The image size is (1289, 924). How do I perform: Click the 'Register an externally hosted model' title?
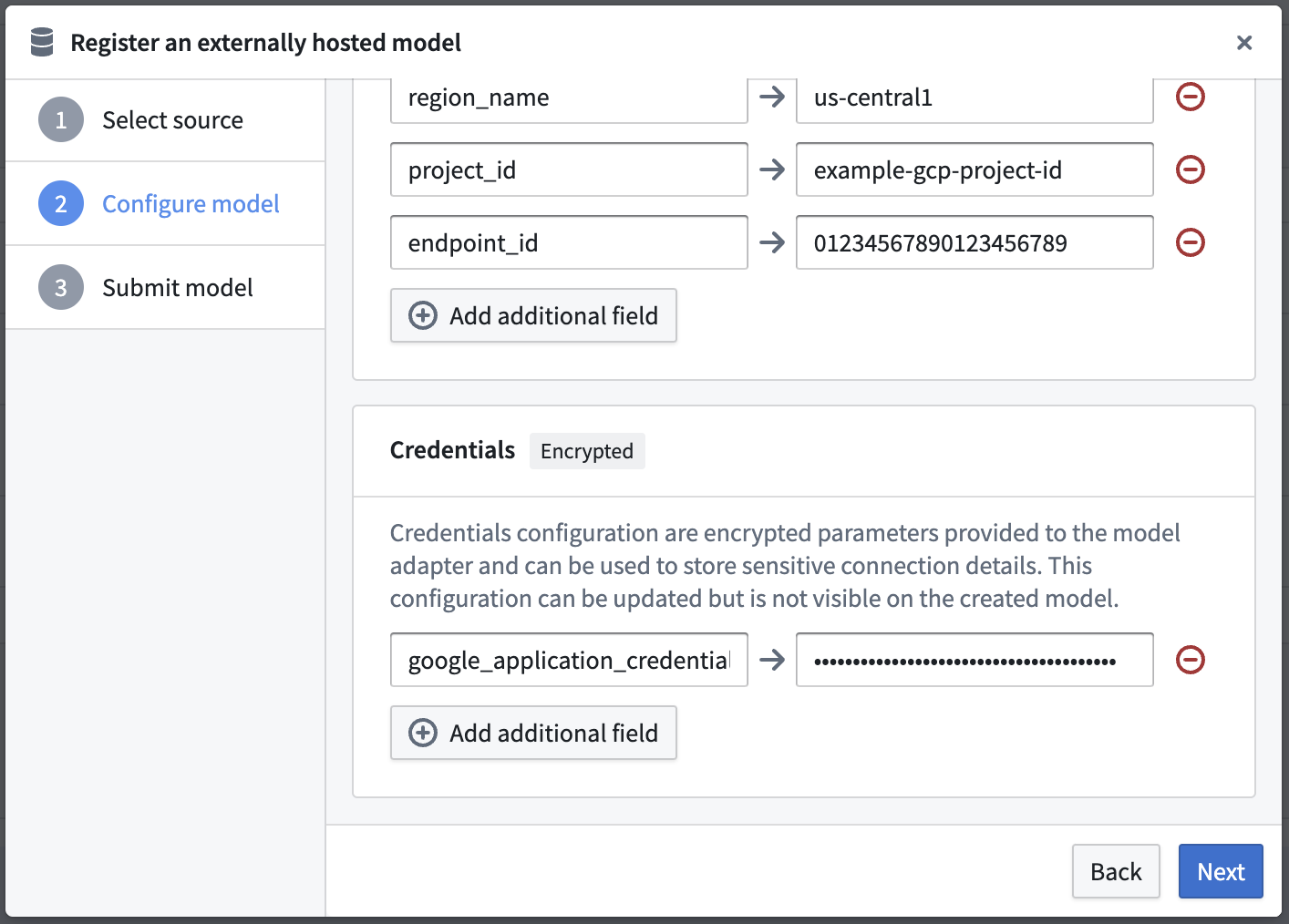point(265,43)
